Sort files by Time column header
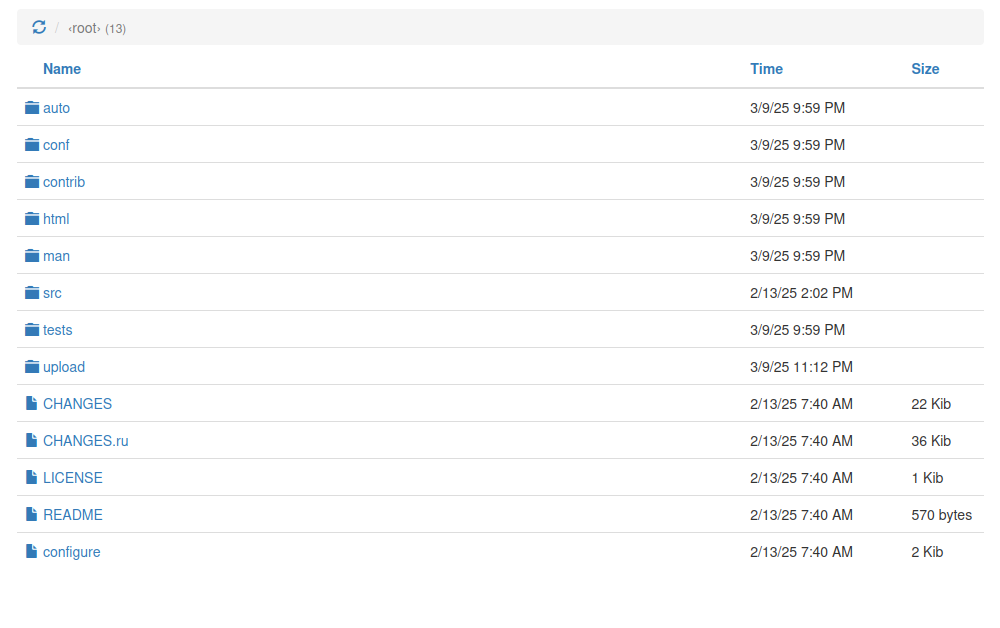1000x628 pixels. 766,69
